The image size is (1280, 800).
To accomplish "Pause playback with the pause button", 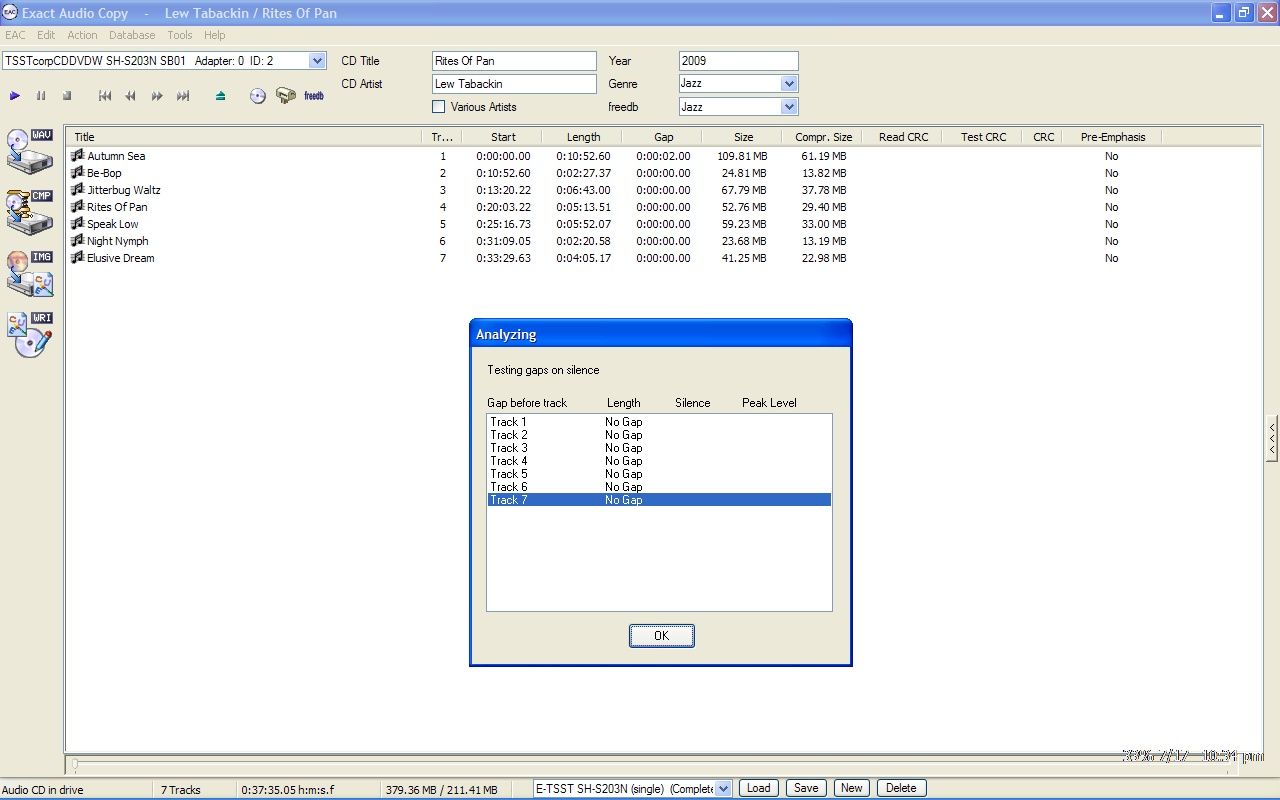I will (41, 96).
